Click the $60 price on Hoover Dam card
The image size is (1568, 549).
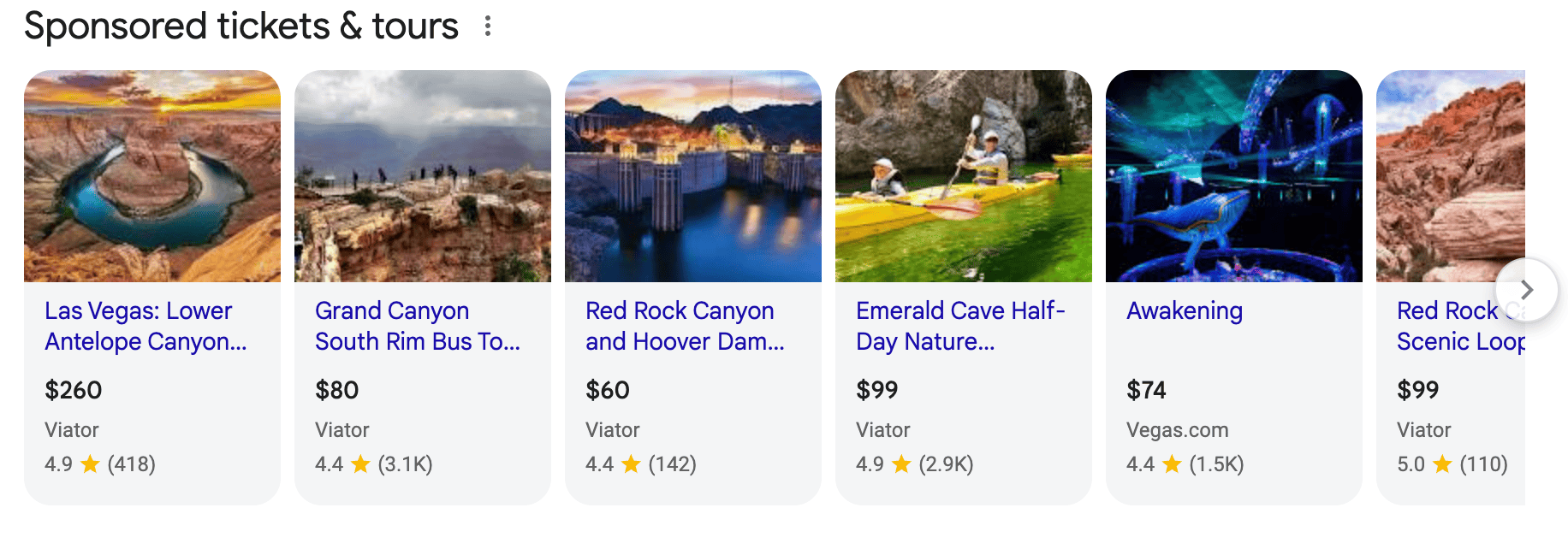pyautogui.click(x=608, y=390)
